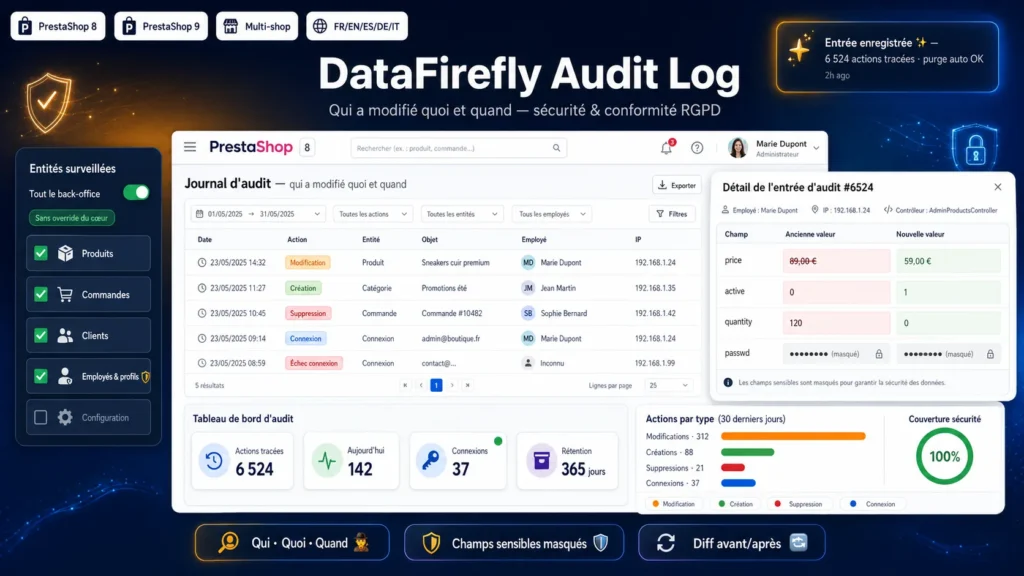This screenshot has width=1024, height=576.
Task: Click the Rétention archive icon
Action: pos(541,461)
